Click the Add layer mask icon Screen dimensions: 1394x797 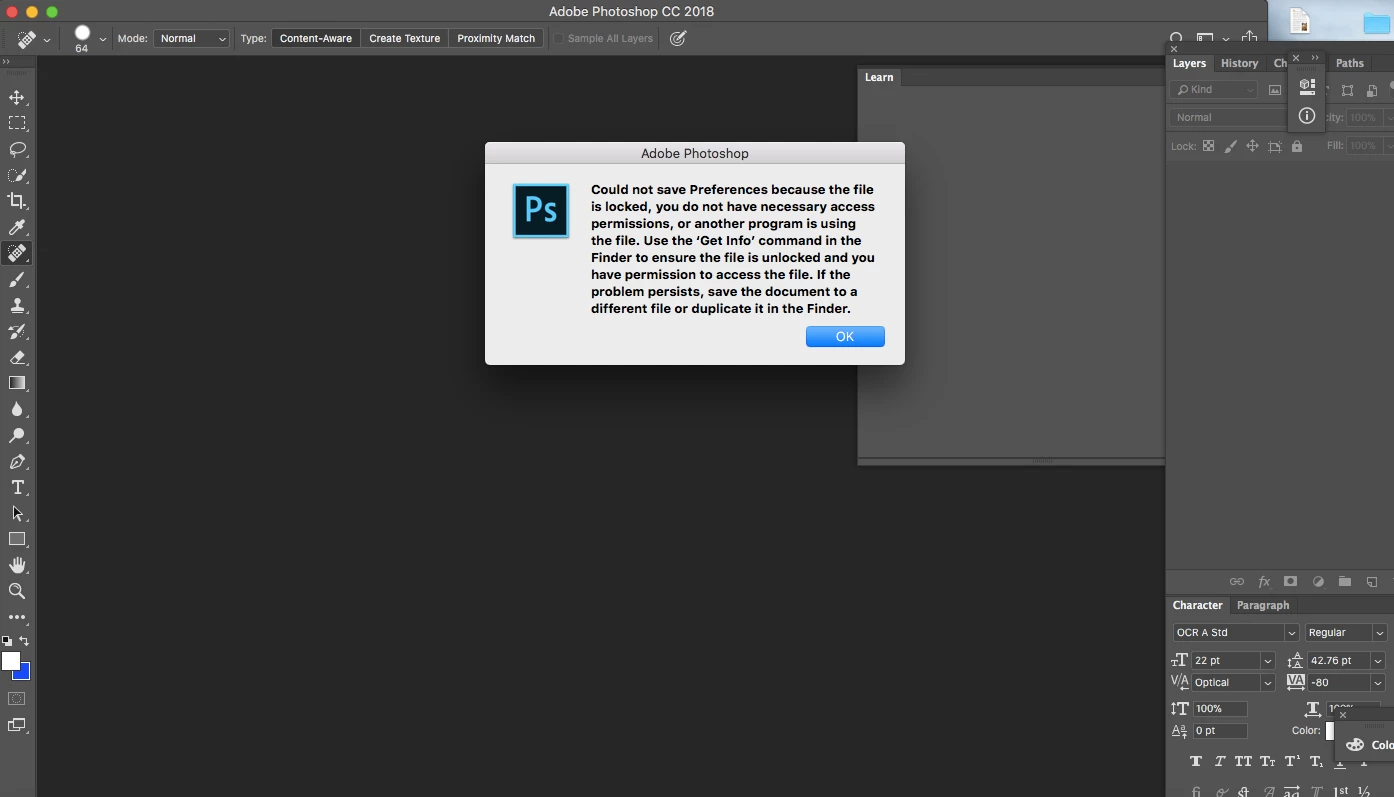pyautogui.click(x=1291, y=582)
